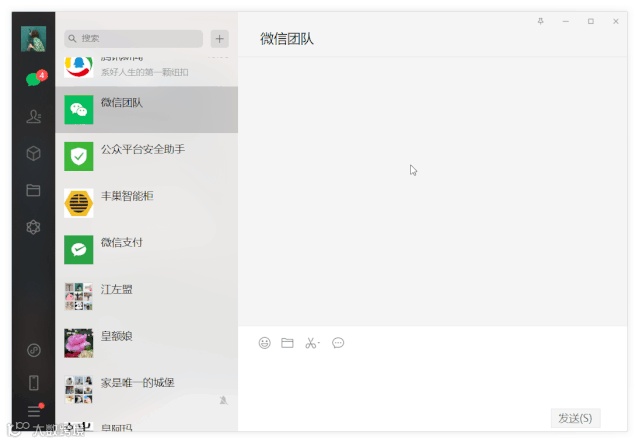The width and height of the screenshot is (639, 443).
Task: Open the 丰巢智能柜 conversation
Action: pyautogui.click(x=147, y=203)
